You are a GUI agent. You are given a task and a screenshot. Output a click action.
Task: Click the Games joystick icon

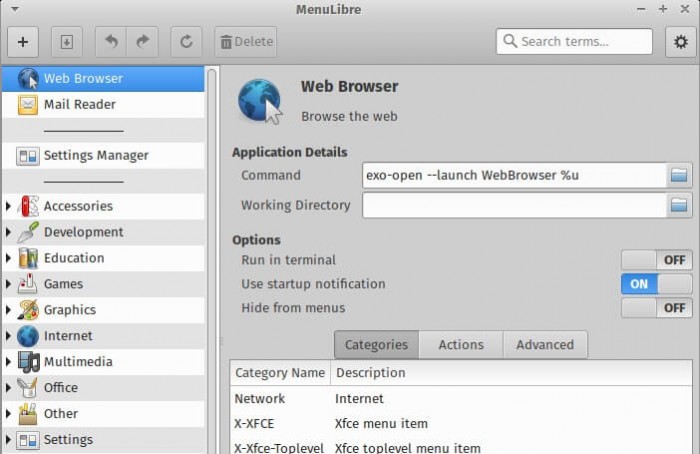pyautogui.click(x=28, y=284)
